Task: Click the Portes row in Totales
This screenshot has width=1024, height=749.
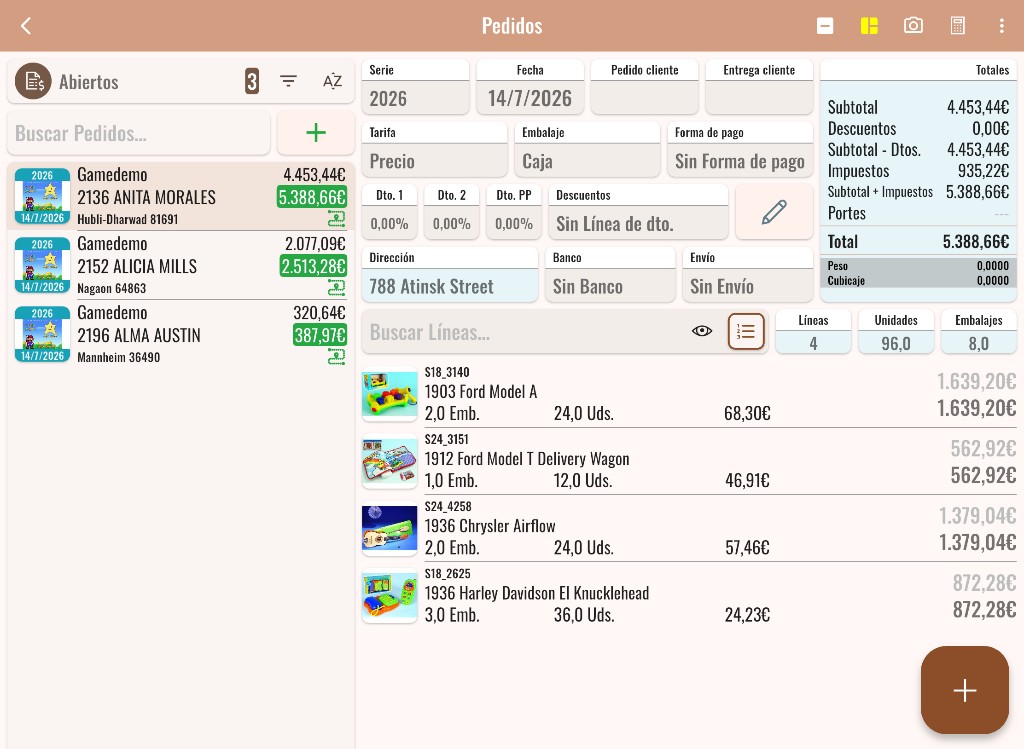Action: [x=918, y=214]
